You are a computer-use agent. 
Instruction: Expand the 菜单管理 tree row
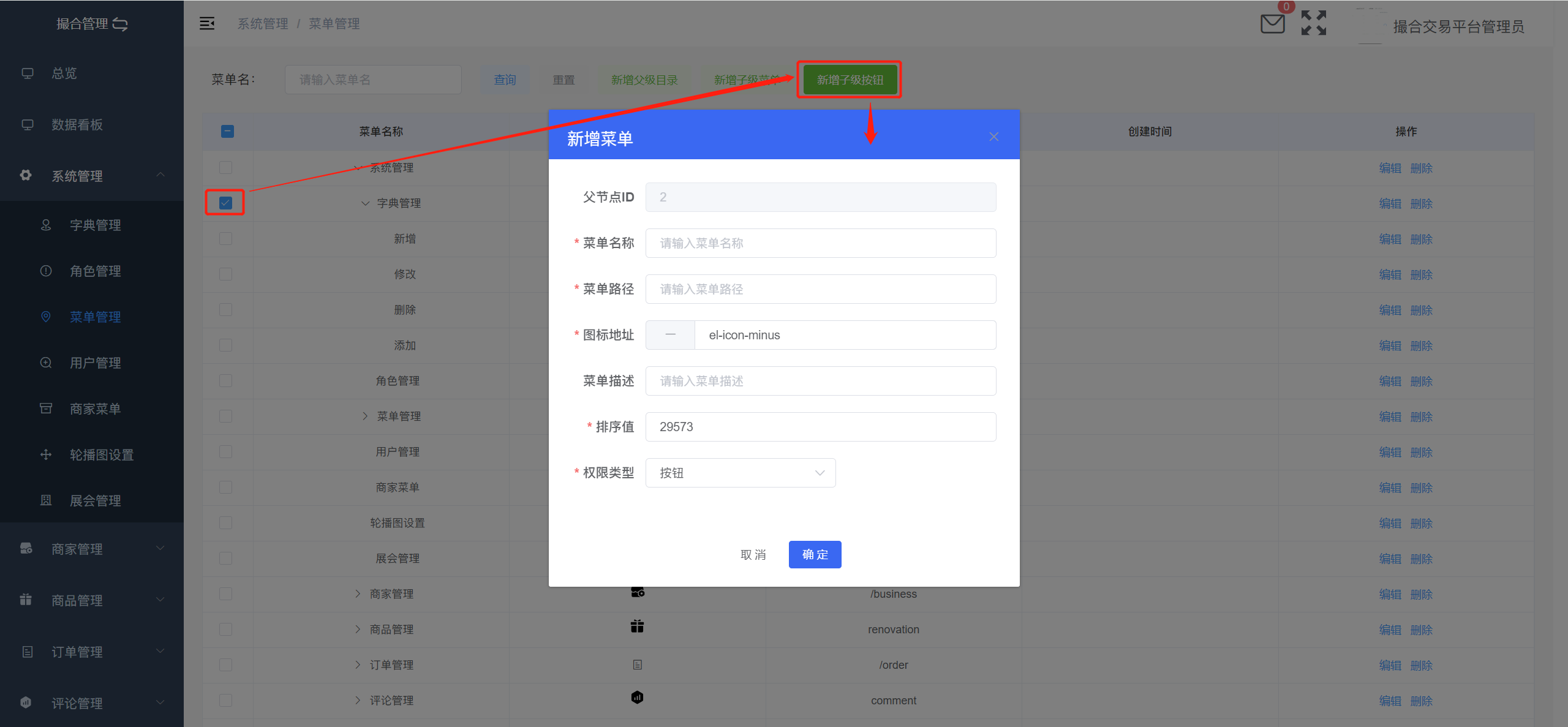(365, 416)
